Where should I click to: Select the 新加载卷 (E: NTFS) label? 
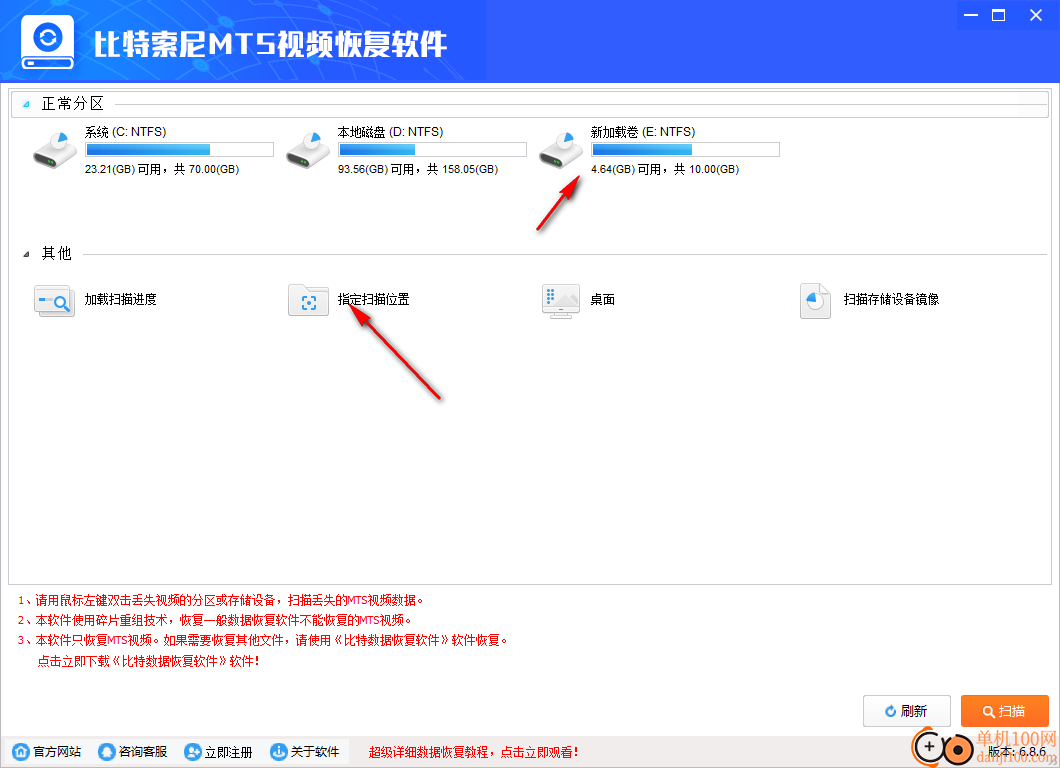tap(642, 132)
